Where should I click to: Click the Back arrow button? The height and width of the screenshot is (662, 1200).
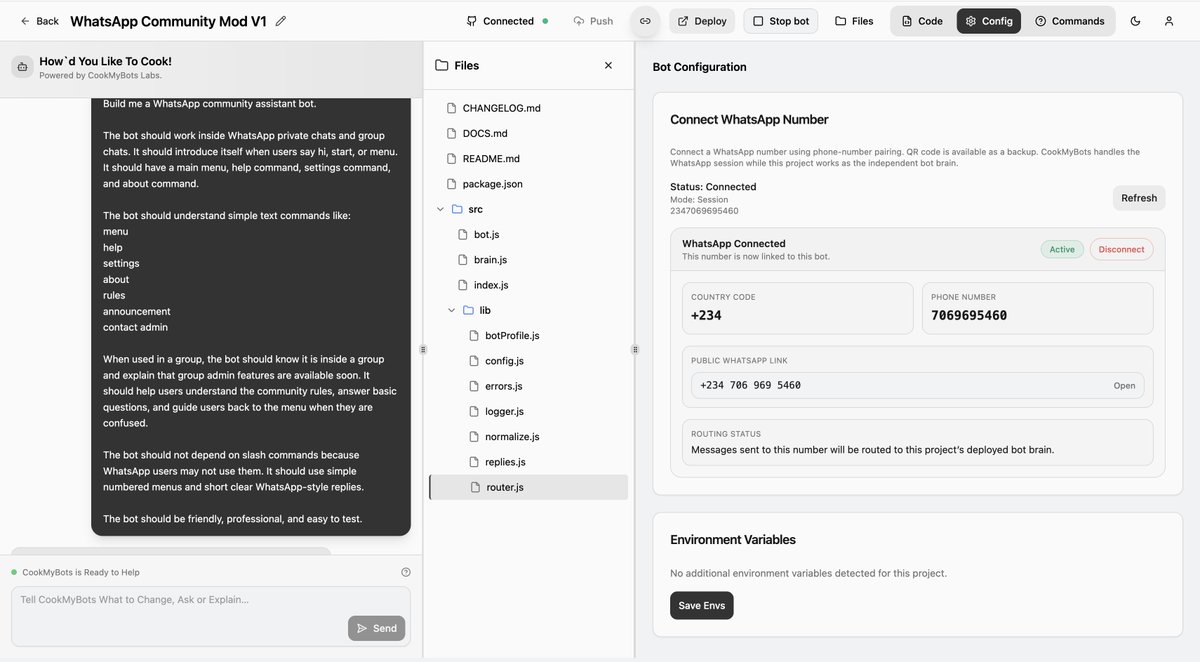coord(39,21)
